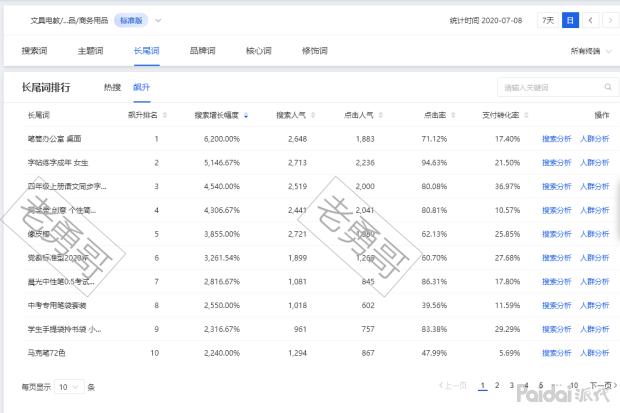
Task: Switch to the 核心词 tab
Action: click(259, 51)
